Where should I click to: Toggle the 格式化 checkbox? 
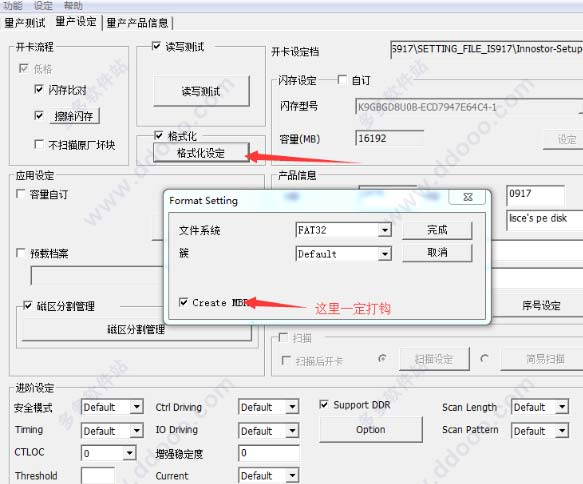[x=159, y=135]
